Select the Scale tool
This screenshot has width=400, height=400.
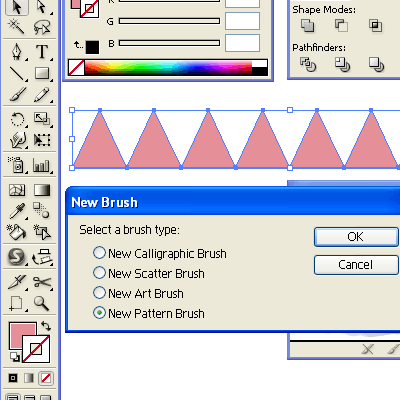pyautogui.click(x=42, y=119)
